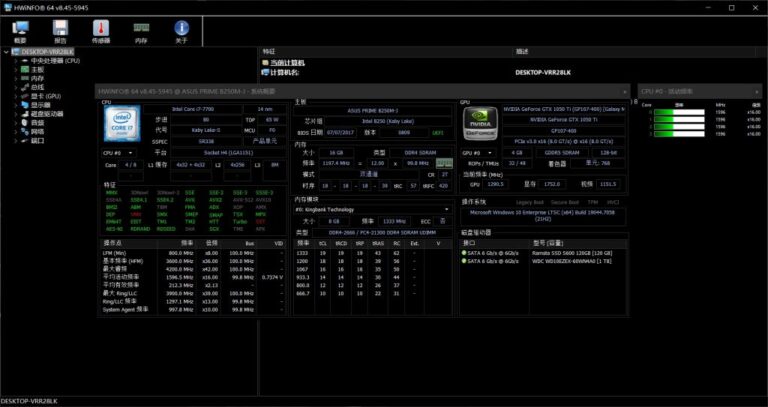Open the Kingbank Technology memory module dropdown
Viewport: 768px width, 407px height.
(x=373, y=210)
